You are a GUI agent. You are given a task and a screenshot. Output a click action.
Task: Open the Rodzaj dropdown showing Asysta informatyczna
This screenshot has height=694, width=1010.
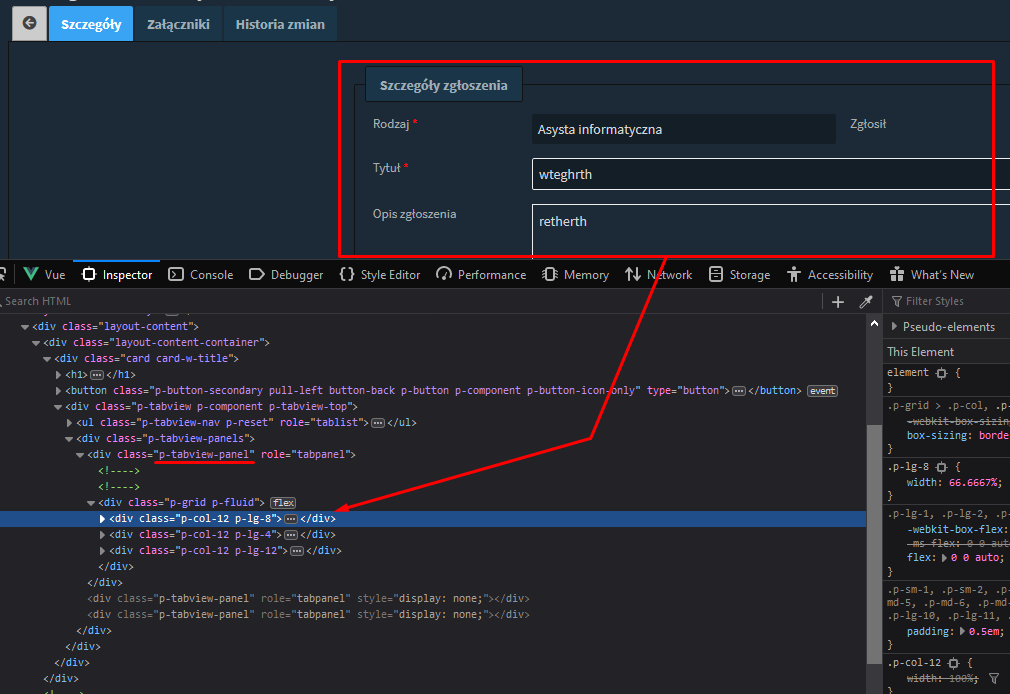pyautogui.click(x=683, y=129)
